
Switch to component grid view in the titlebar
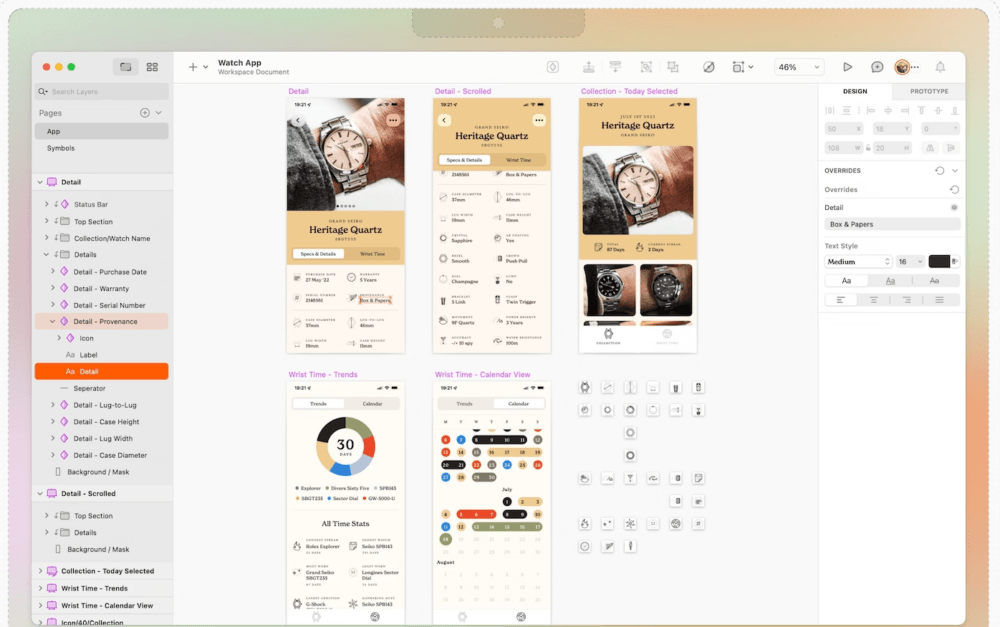(152, 66)
